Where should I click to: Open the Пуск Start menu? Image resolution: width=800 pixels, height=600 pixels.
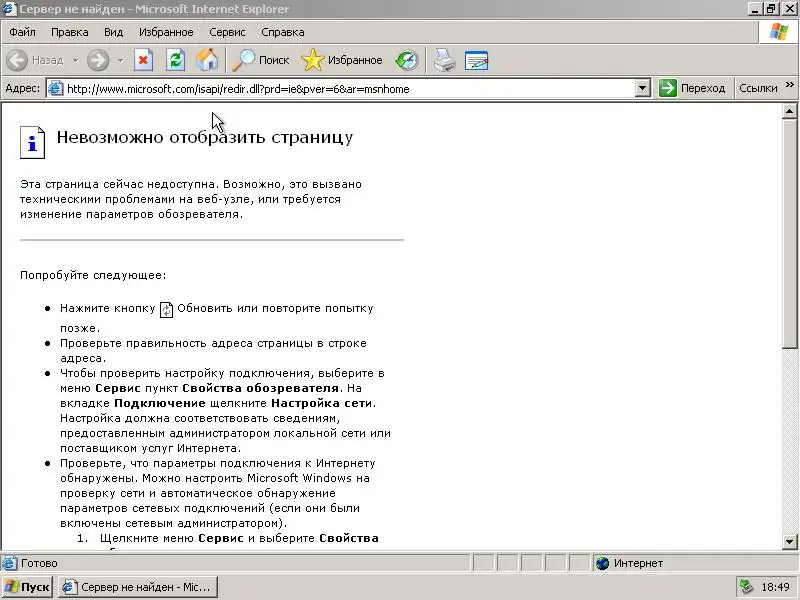click(28, 587)
